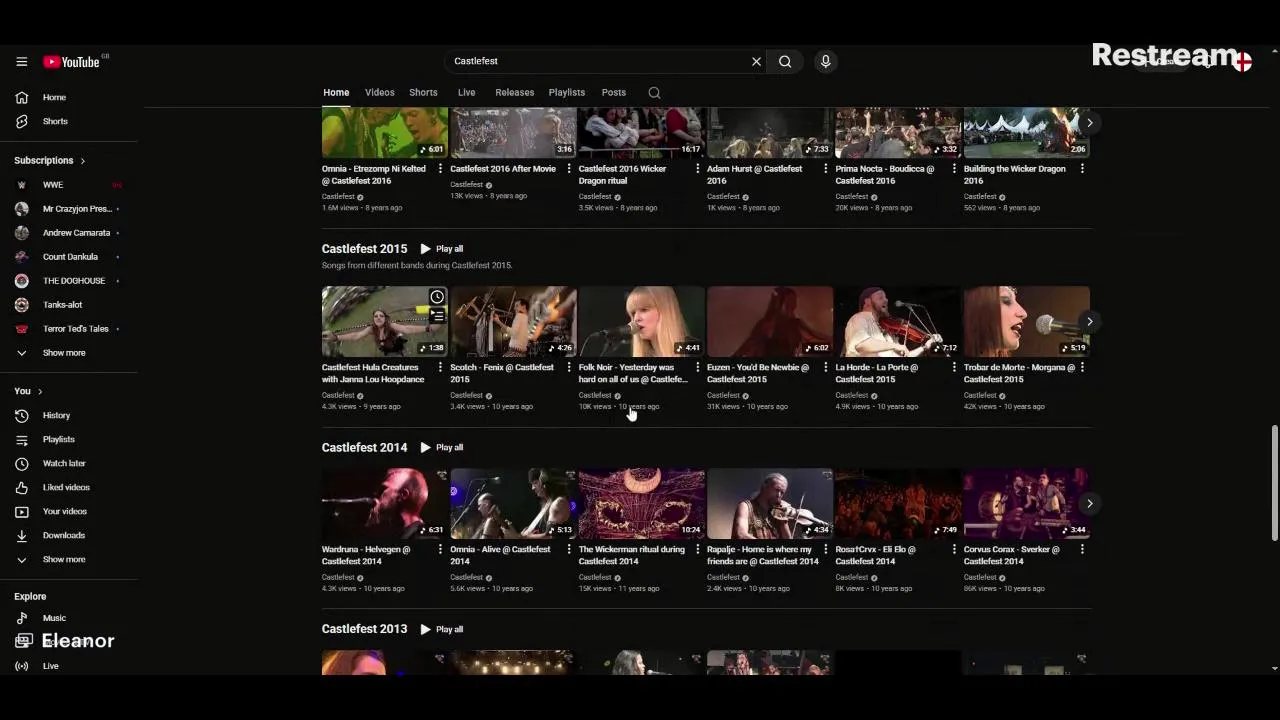The height and width of the screenshot is (720, 1280).
Task: Next arrow on Castlefest 2015 row
Action: click(1089, 321)
